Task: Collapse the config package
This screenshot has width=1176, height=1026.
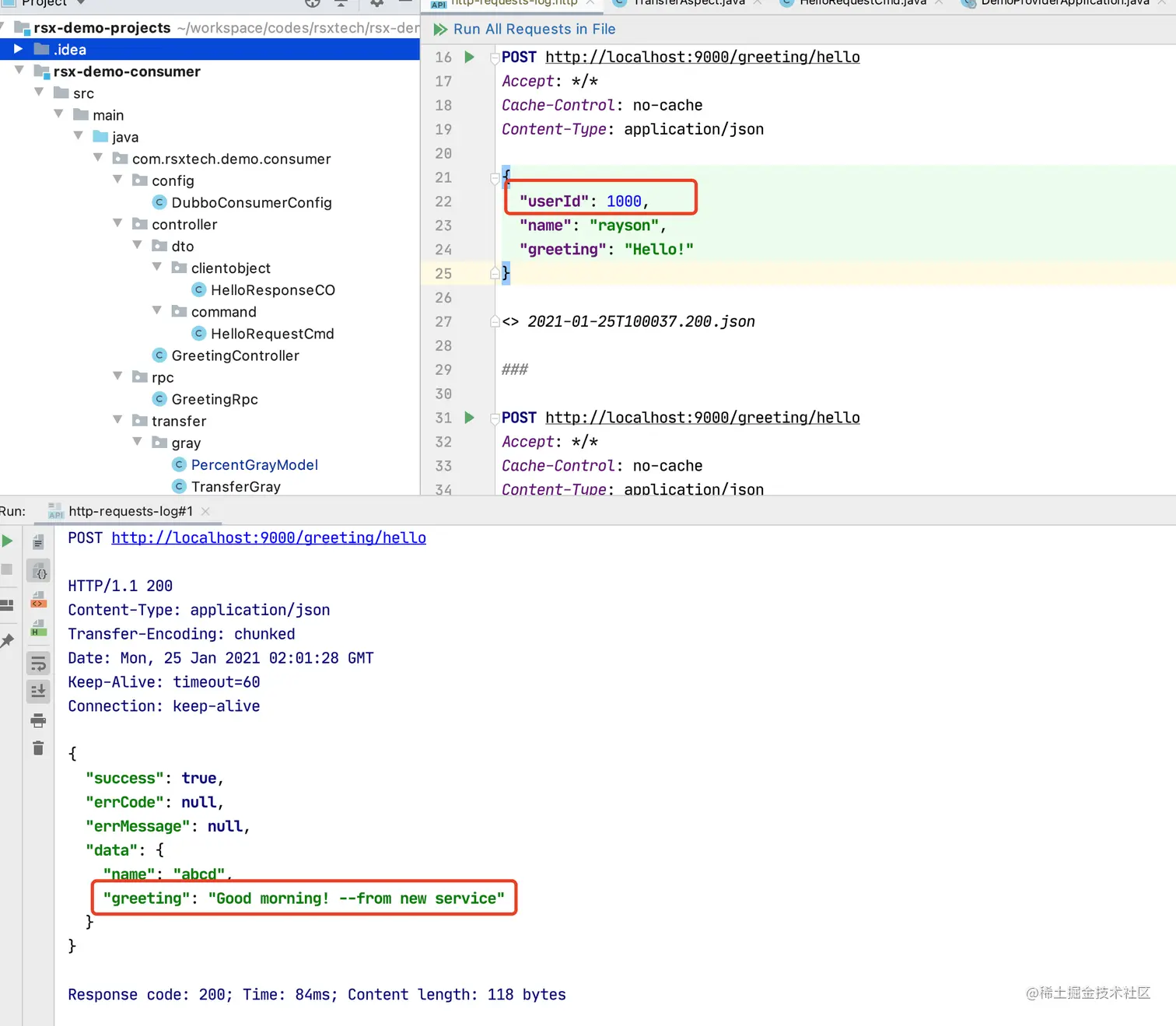Action: tap(117, 179)
